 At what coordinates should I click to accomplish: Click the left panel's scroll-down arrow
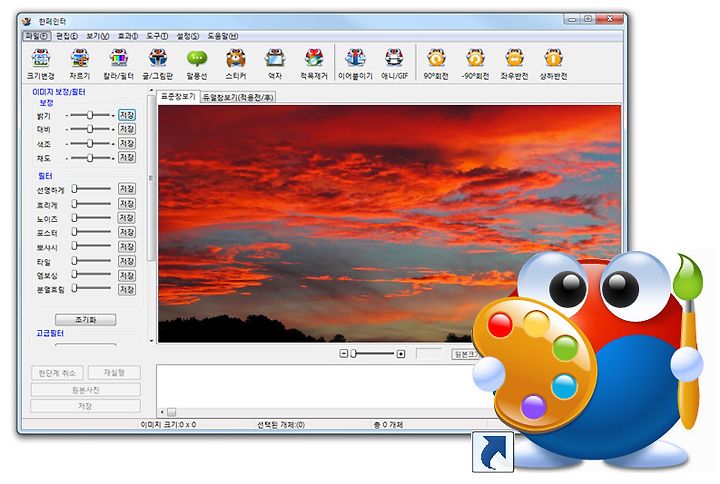152,341
